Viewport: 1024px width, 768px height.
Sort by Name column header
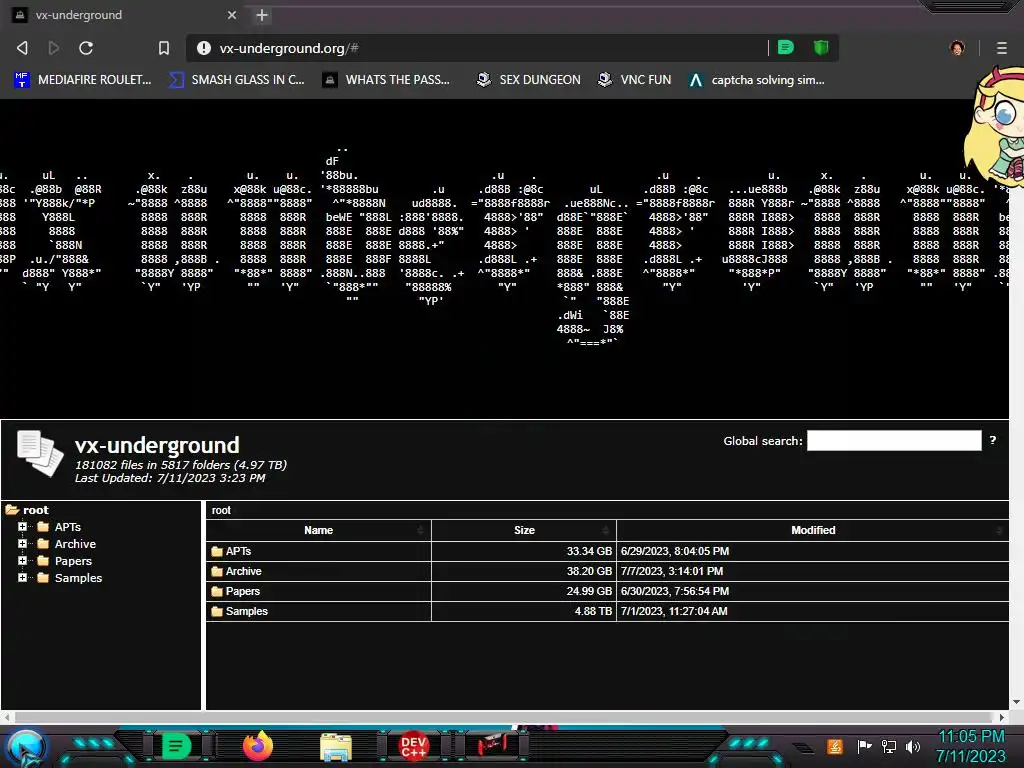(319, 530)
